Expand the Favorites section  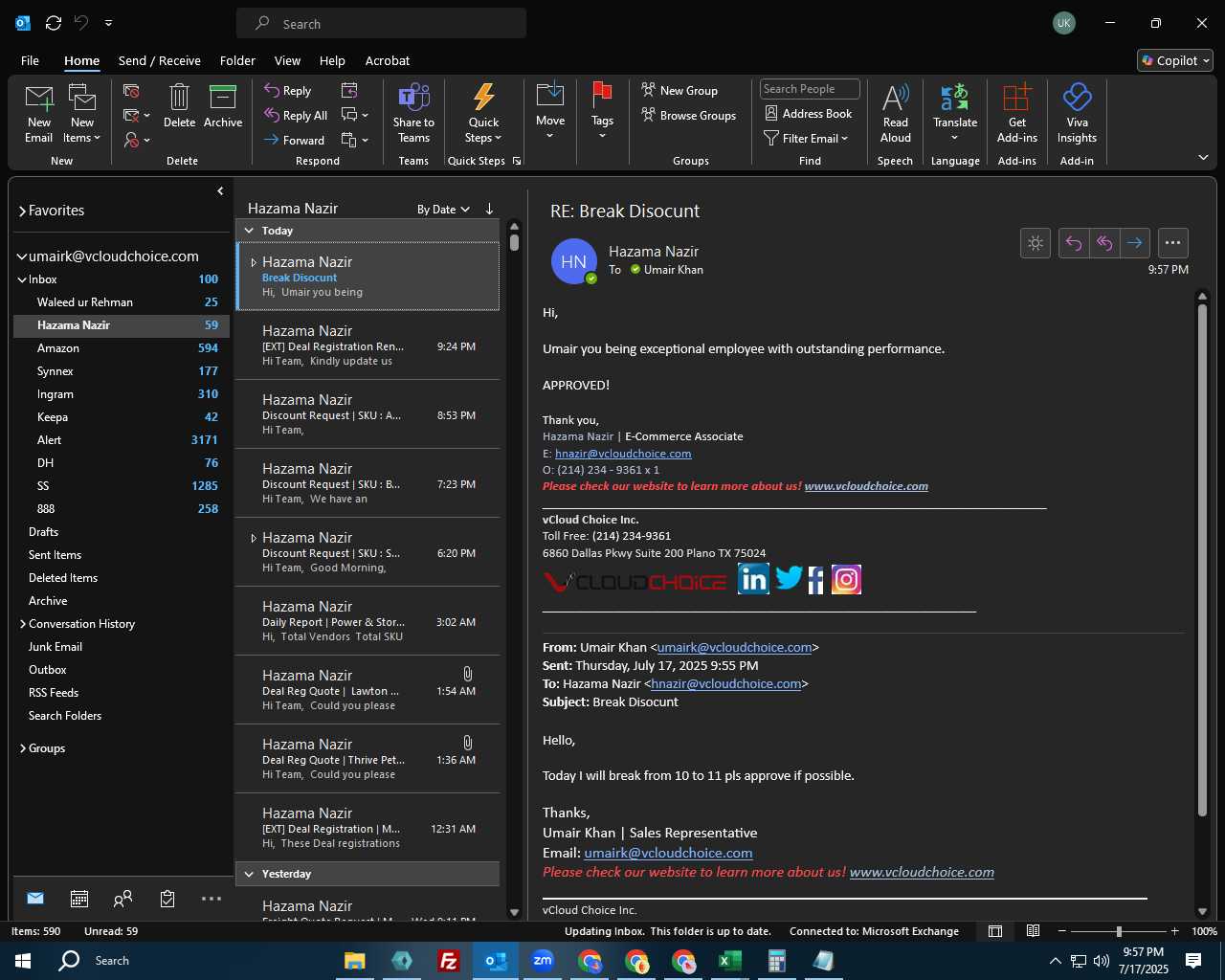tap(22, 211)
